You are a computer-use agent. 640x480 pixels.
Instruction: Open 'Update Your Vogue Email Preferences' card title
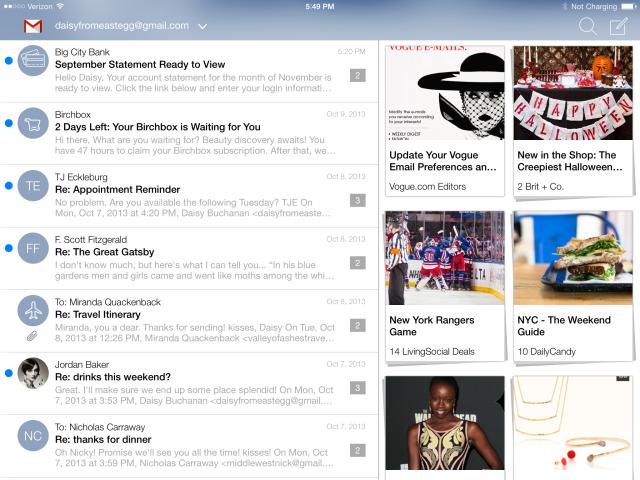tap(443, 161)
